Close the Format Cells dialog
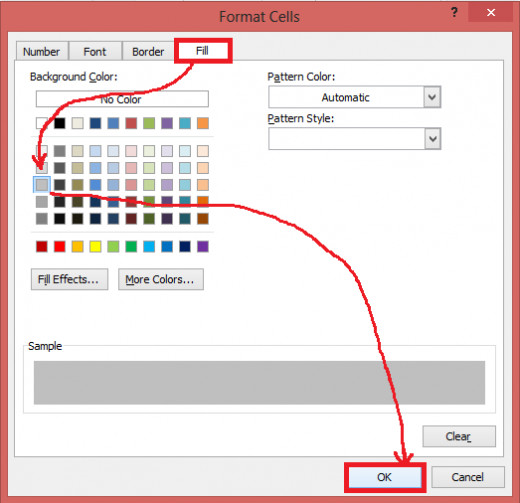This screenshot has height=503, width=520. point(491,13)
